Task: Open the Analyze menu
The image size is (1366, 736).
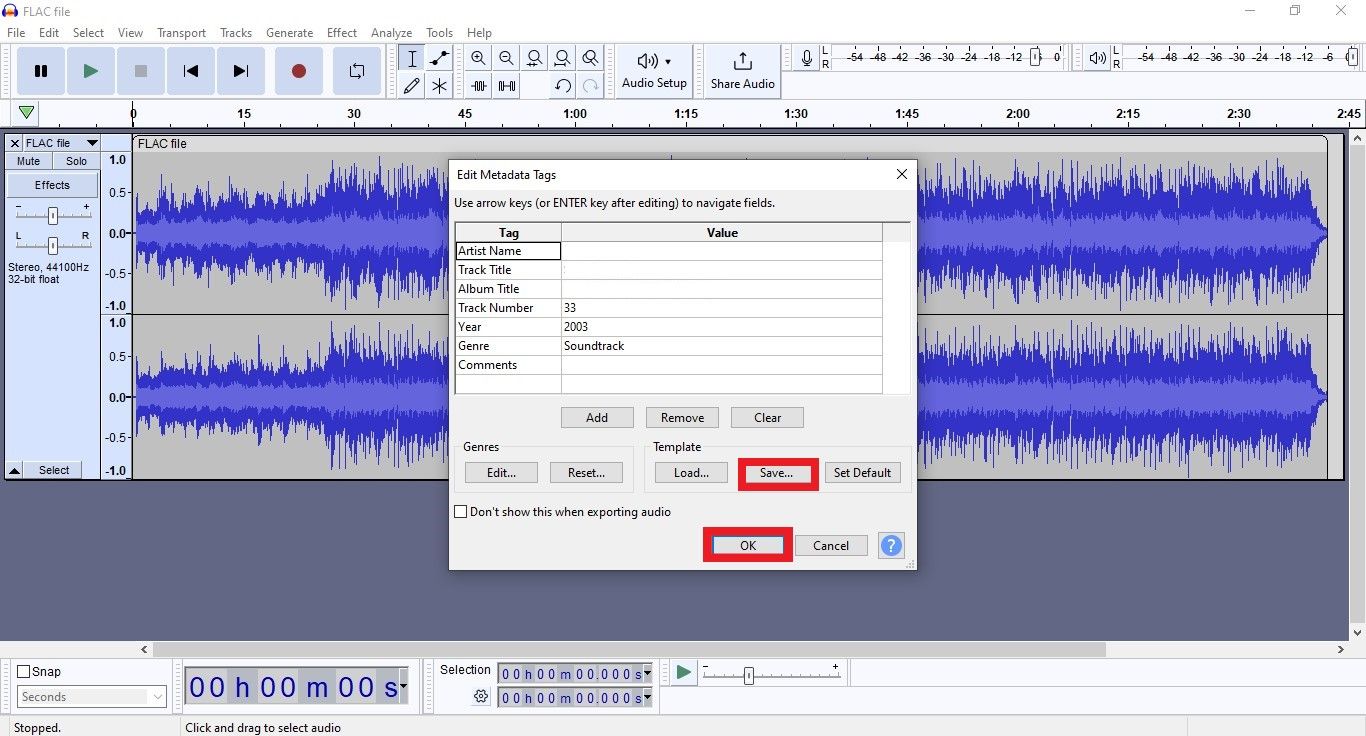Action: coord(391,32)
